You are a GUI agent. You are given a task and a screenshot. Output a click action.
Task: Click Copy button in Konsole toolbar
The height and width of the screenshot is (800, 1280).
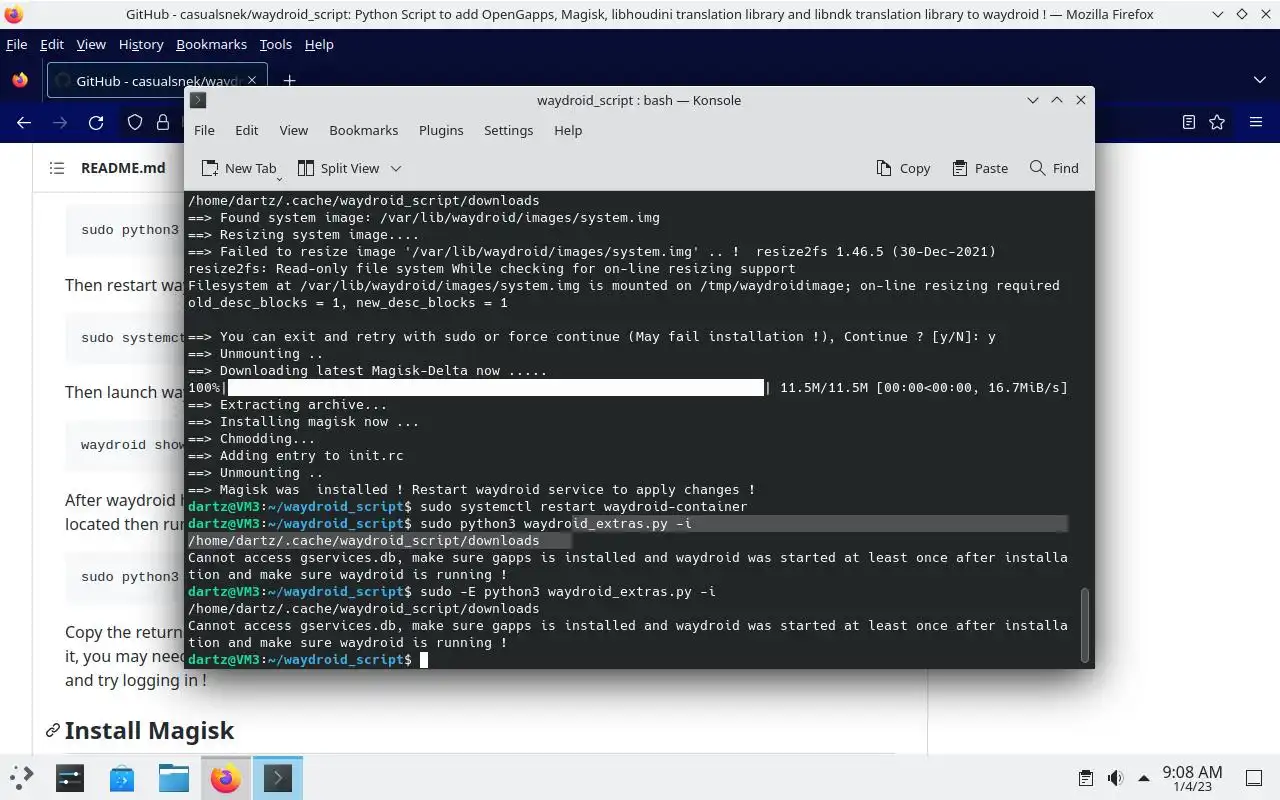(x=903, y=168)
